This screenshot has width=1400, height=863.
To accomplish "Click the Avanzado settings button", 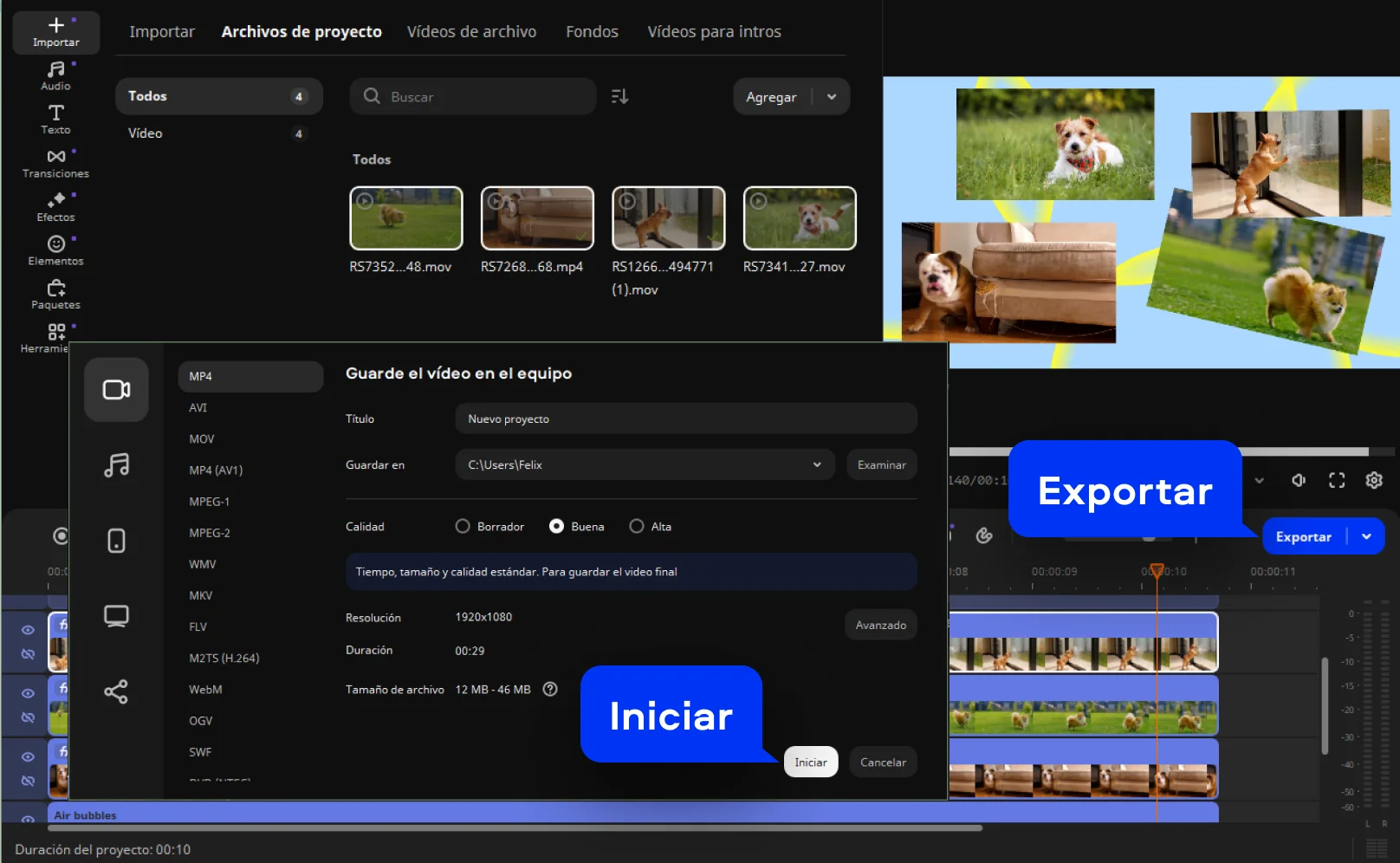I will coord(880,625).
